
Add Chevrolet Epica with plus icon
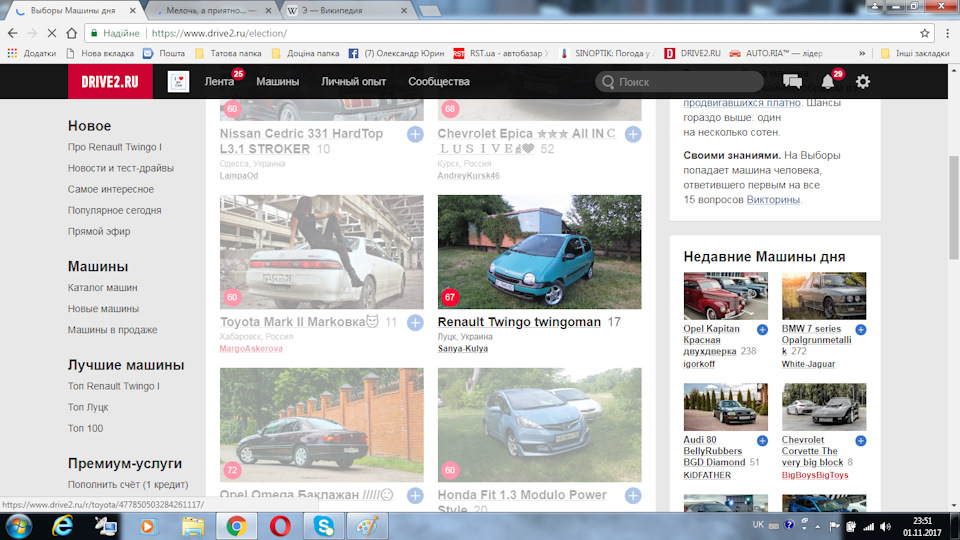633,134
